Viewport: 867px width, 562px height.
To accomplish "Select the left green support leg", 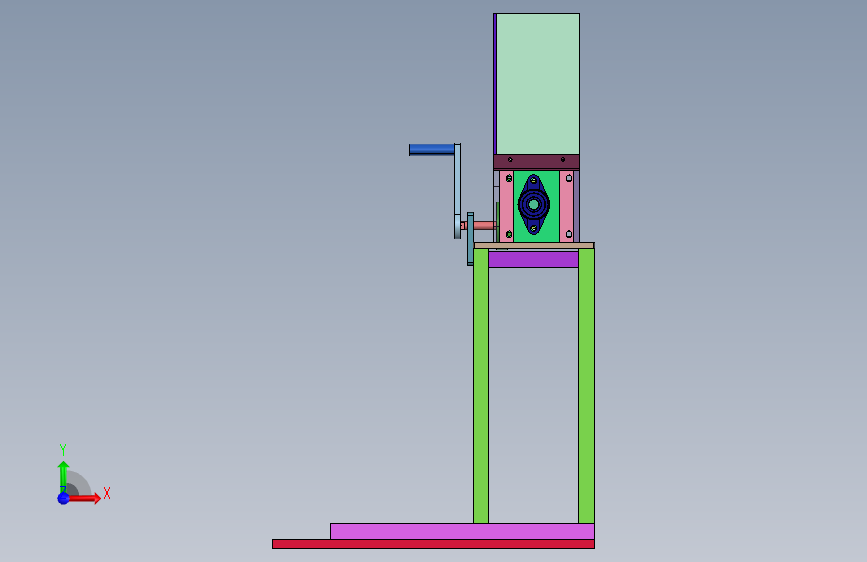I will [481, 386].
